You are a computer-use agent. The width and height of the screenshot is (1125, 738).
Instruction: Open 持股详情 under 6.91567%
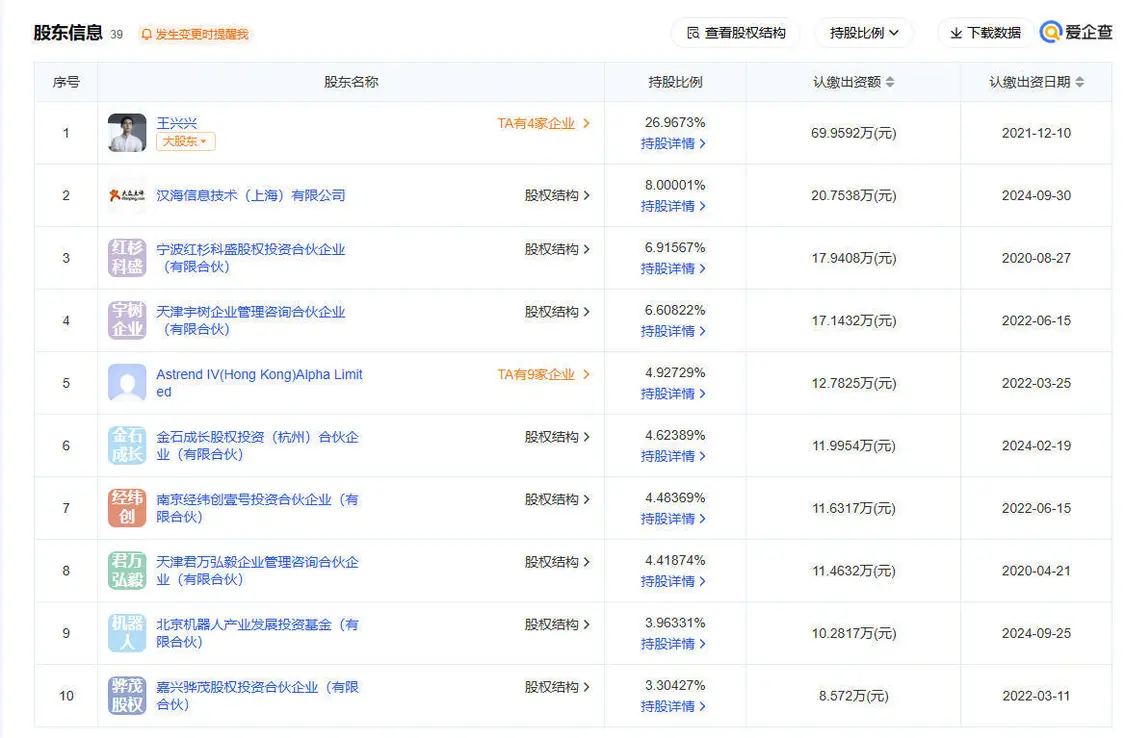(673, 268)
